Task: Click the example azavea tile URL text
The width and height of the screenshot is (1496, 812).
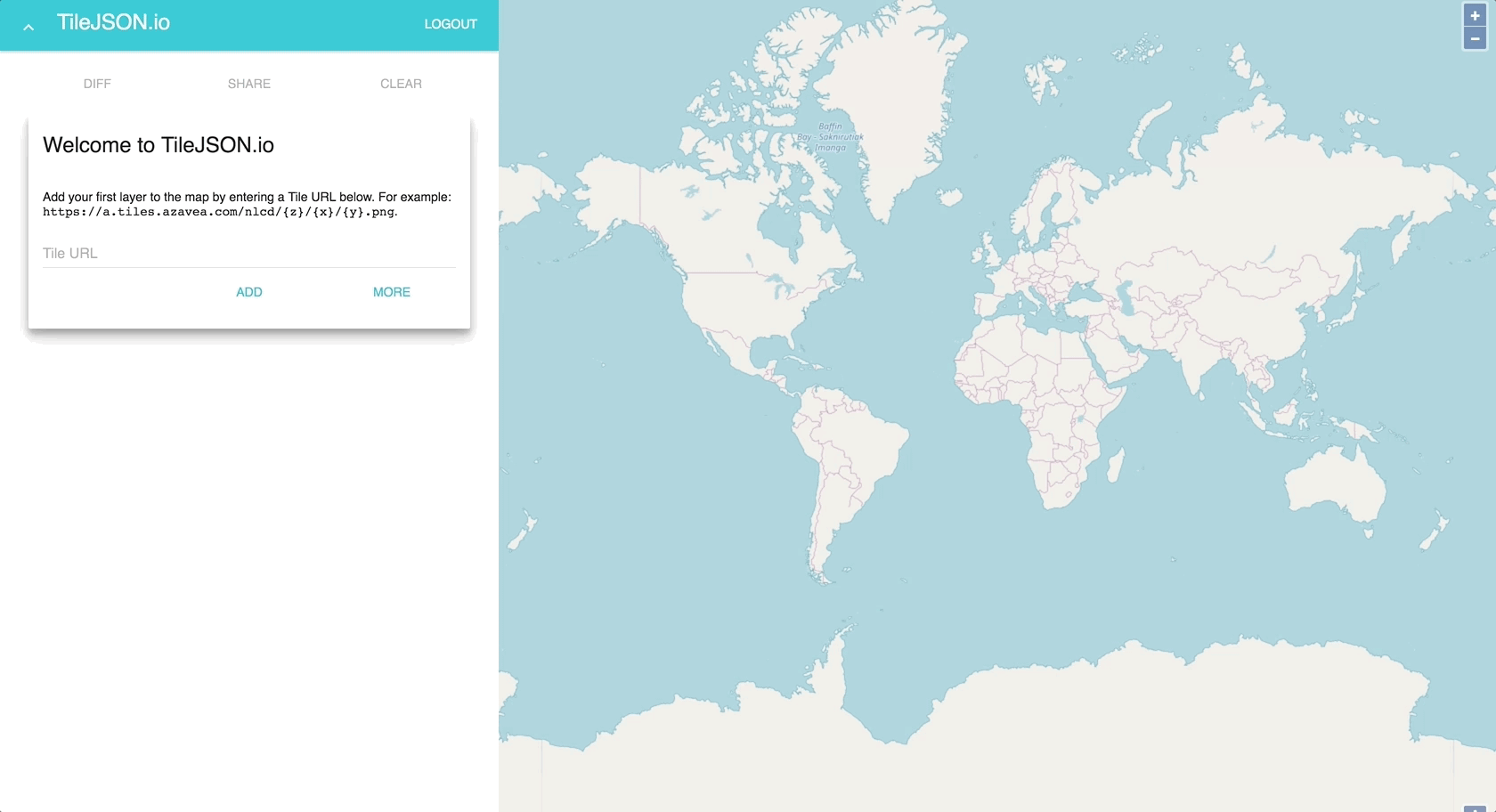Action: pos(219,213)
